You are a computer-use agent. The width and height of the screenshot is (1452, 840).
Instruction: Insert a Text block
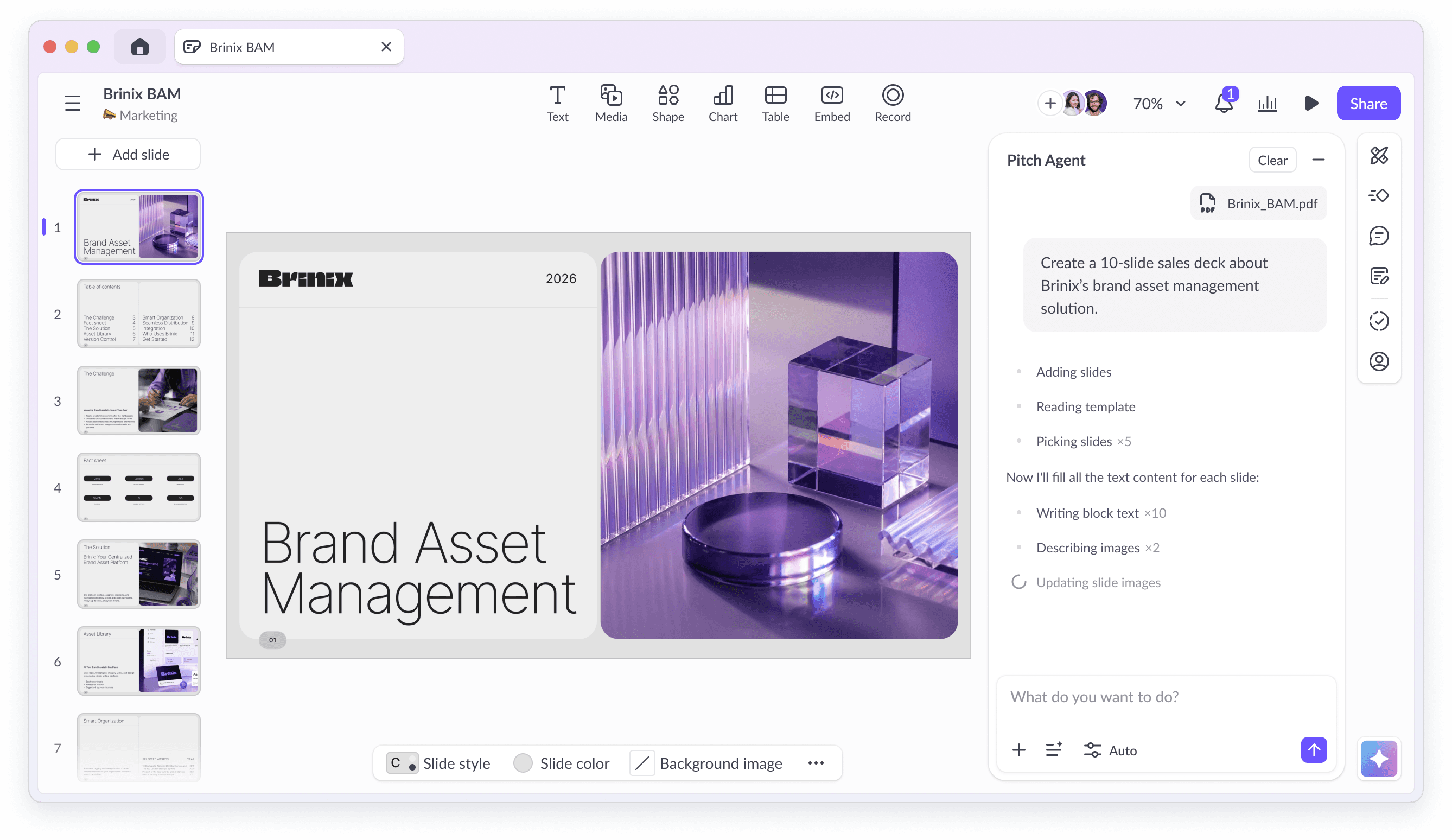[557, 104]
